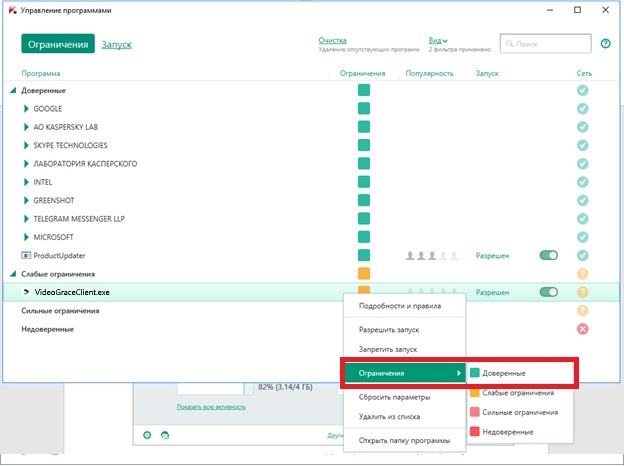Click green restriction swatch for MICROSOFT
Viewport: 624px width, 466px height.
pos(364,237)
